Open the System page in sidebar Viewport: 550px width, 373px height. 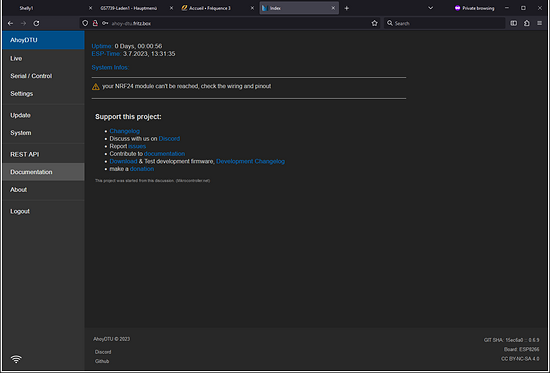click(x=43, y=133)
